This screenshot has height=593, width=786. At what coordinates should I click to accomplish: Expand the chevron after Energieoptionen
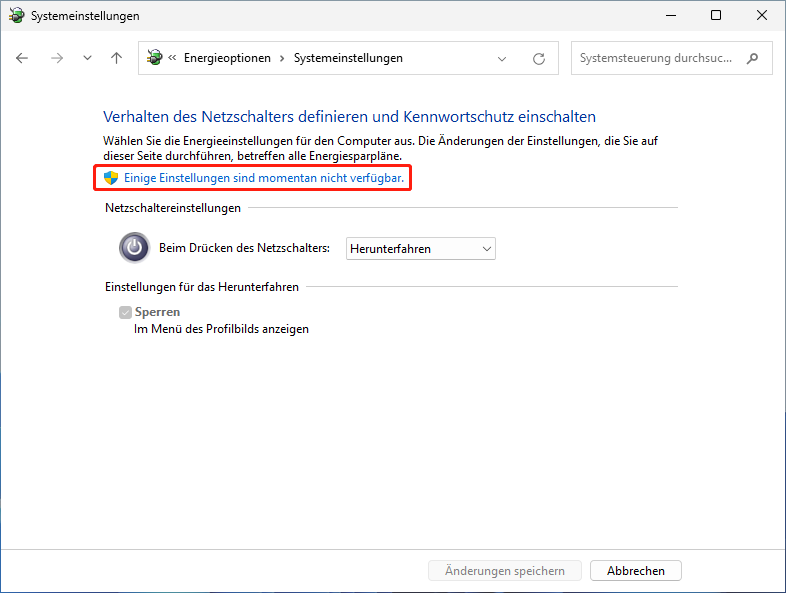(x=282, y=58)
